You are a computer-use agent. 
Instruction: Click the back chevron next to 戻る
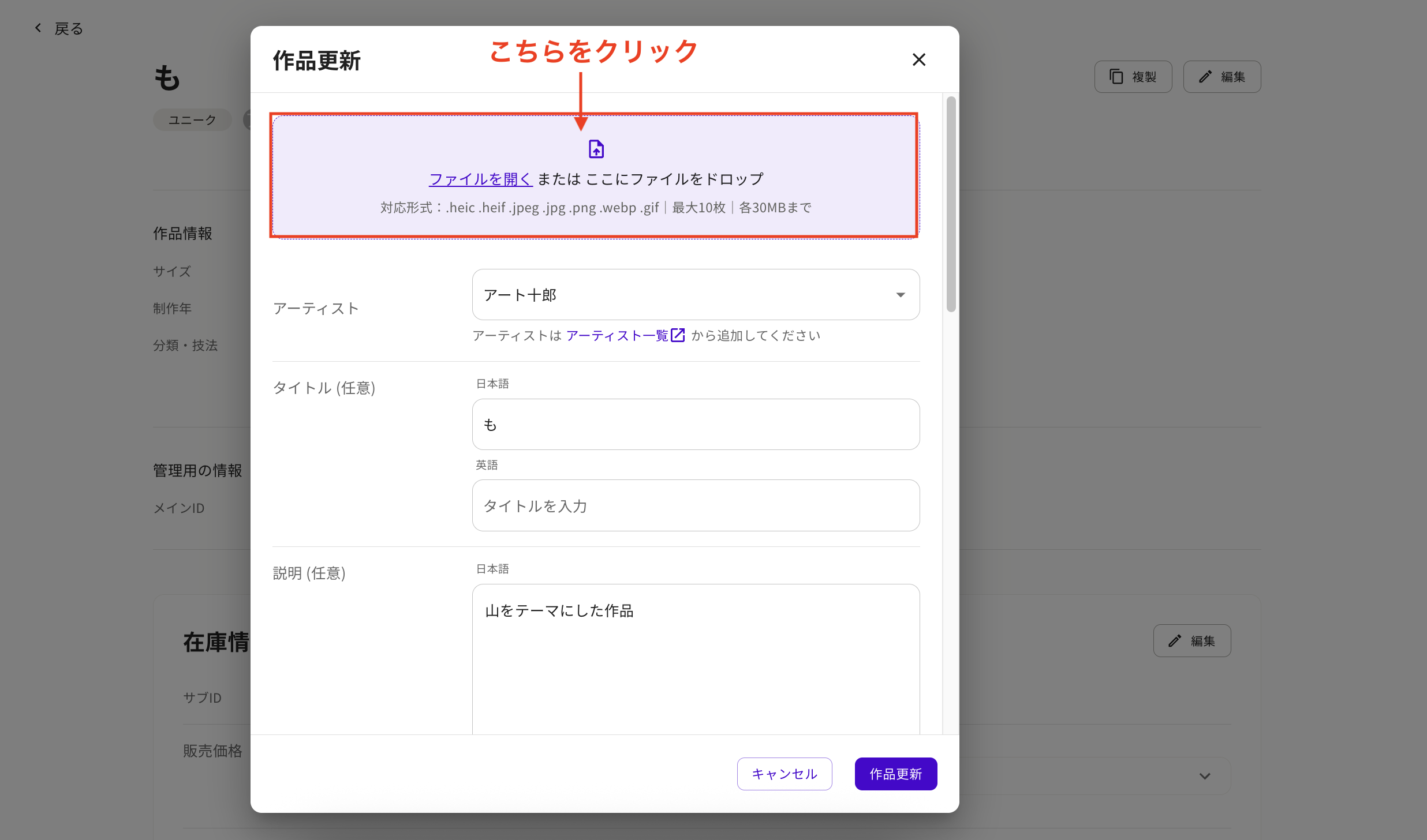pos(38,27)
